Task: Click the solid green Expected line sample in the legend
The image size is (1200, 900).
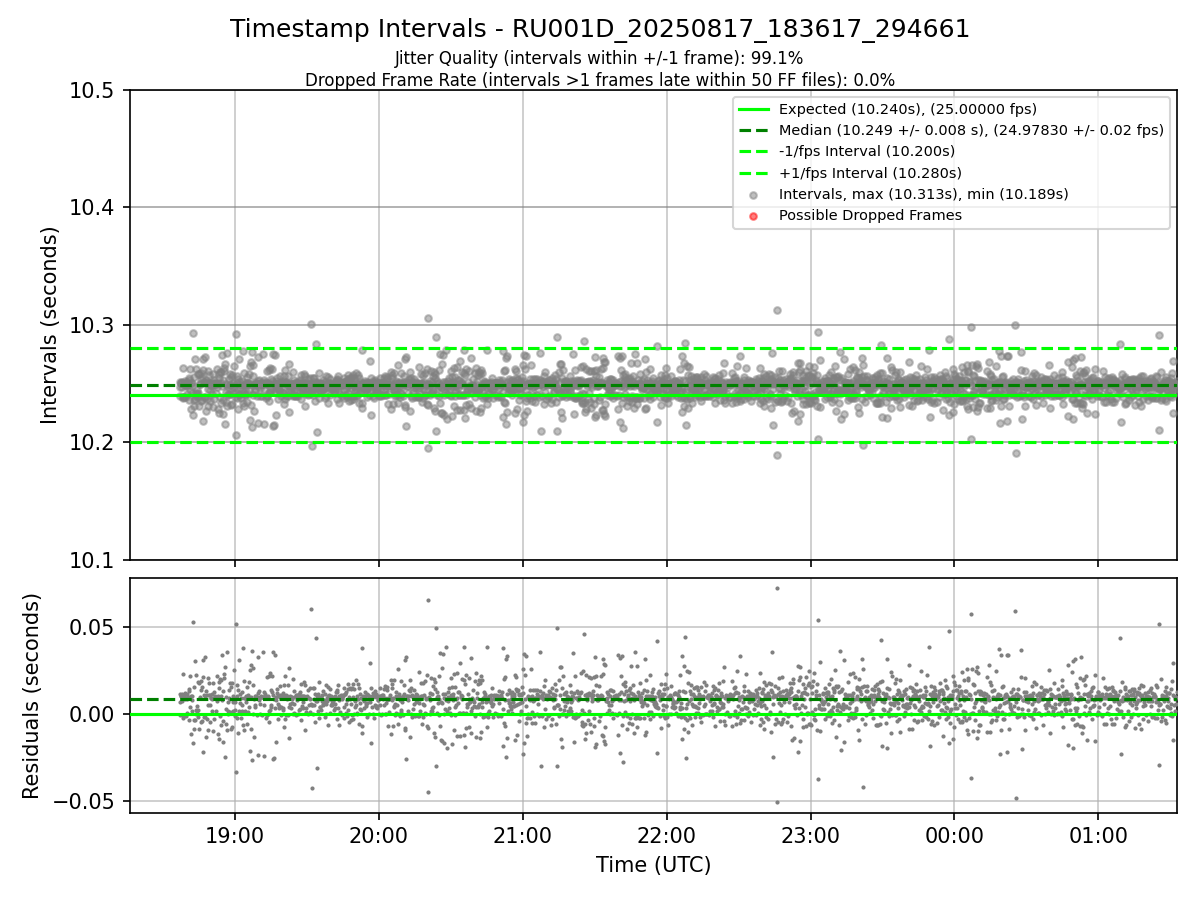Action: [x=754, y=109]
